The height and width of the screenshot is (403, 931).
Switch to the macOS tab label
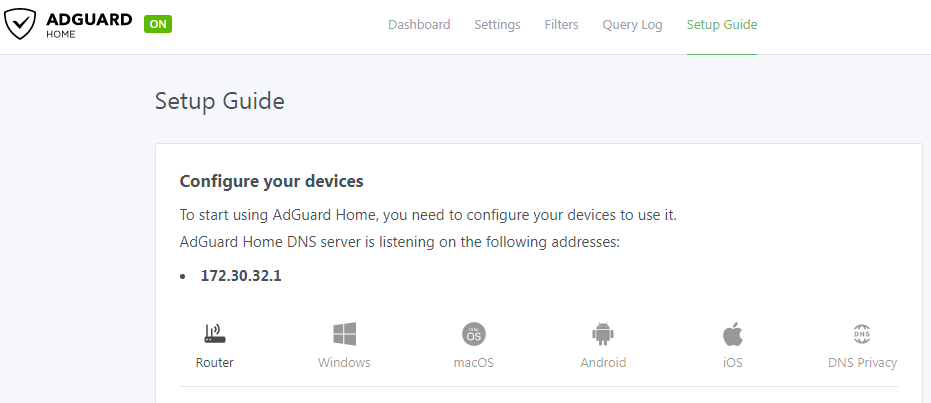click(x=474, y=363)
